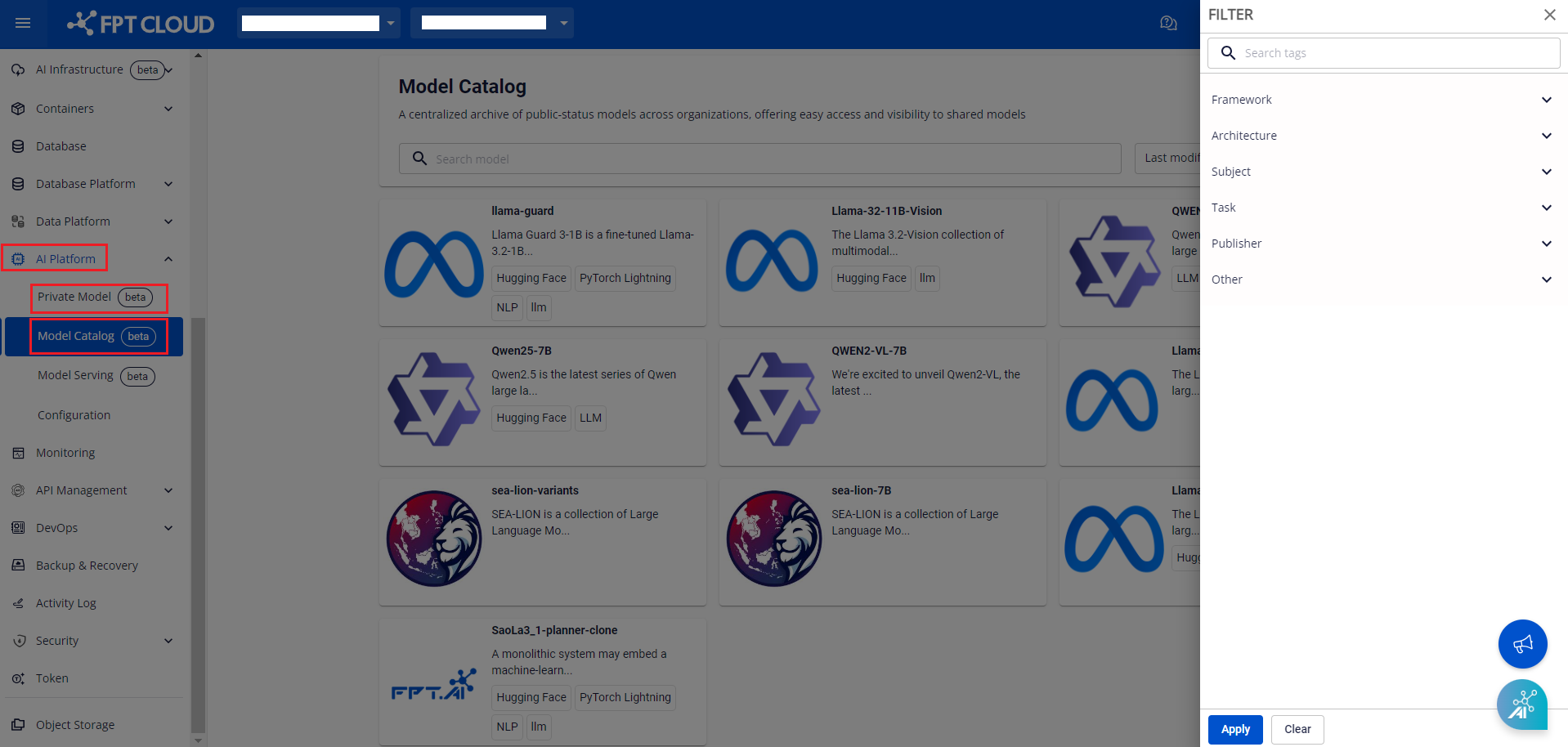Click LLM tag on Qwen25-7B card
Screen dimensions: 1568x747
(x=590, y=418)
